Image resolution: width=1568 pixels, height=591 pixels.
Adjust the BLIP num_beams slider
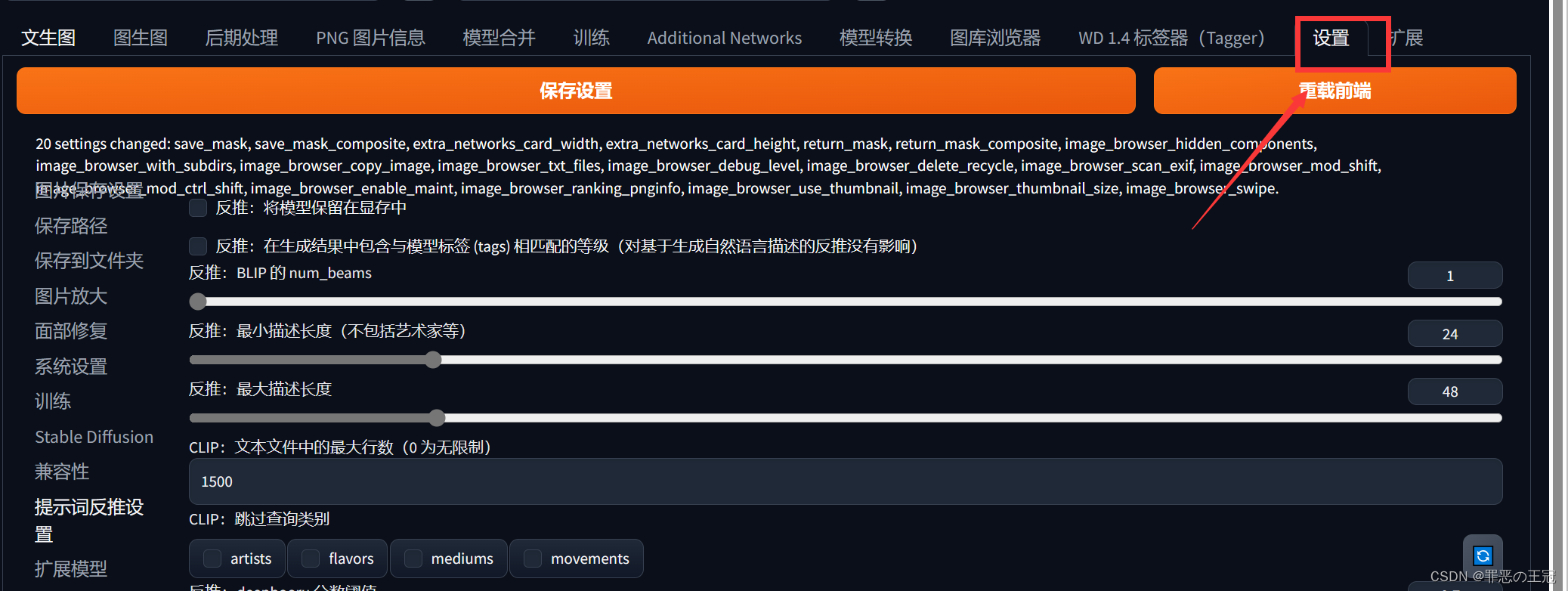[846, 302]
